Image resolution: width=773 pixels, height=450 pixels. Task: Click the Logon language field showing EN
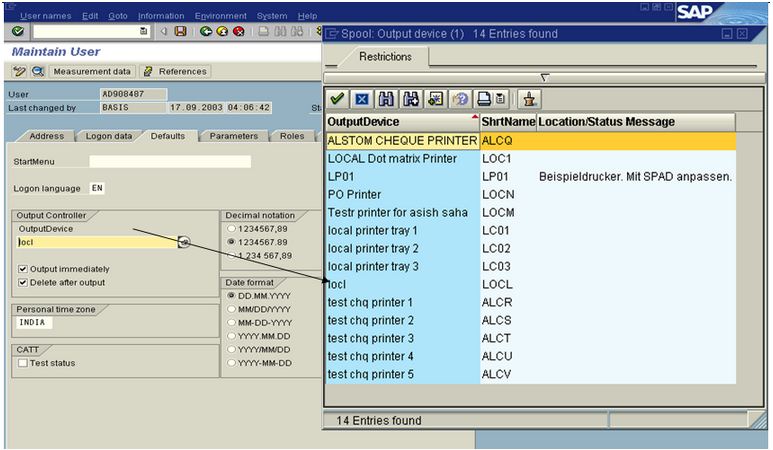(x=97, y=188)
